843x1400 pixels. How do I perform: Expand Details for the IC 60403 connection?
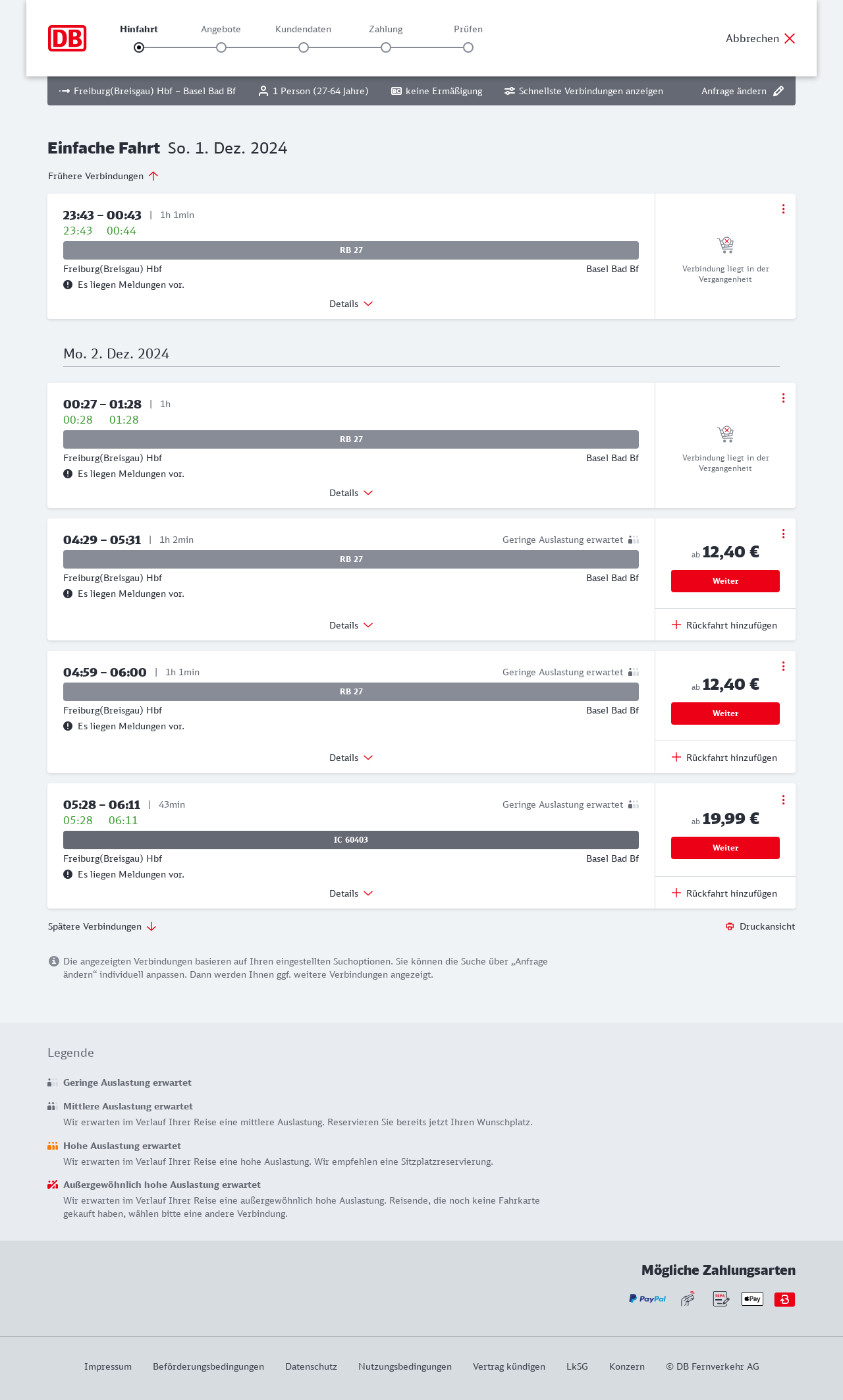350,893
